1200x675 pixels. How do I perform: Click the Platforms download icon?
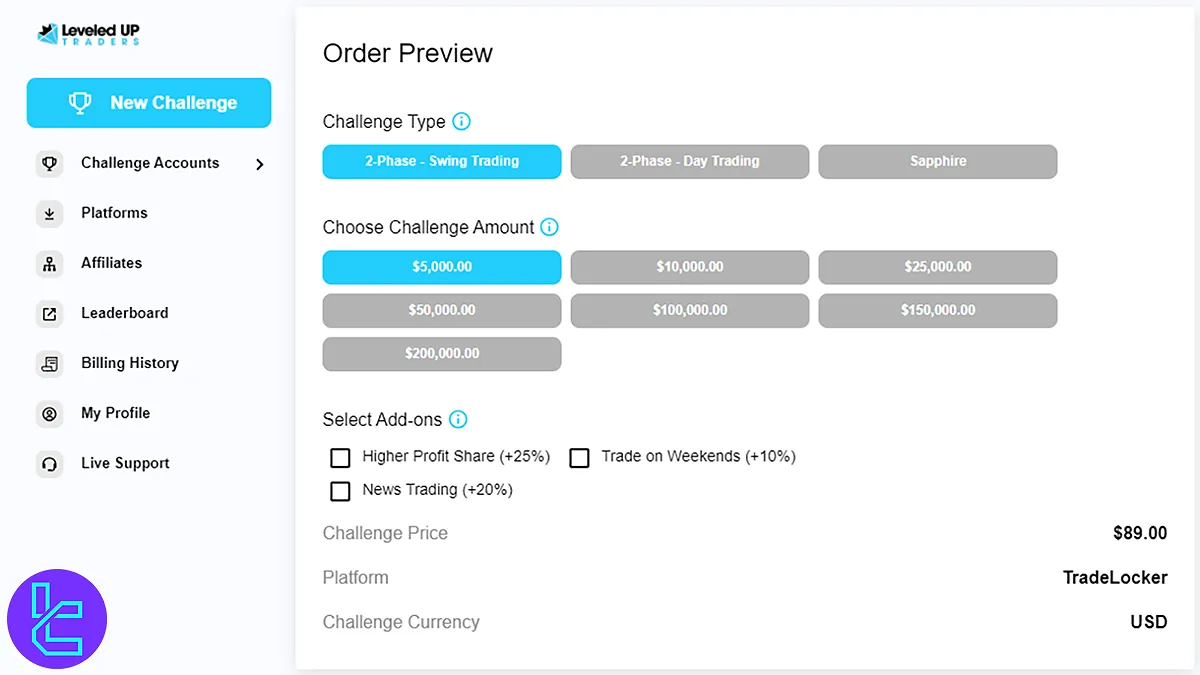point(49,213)
